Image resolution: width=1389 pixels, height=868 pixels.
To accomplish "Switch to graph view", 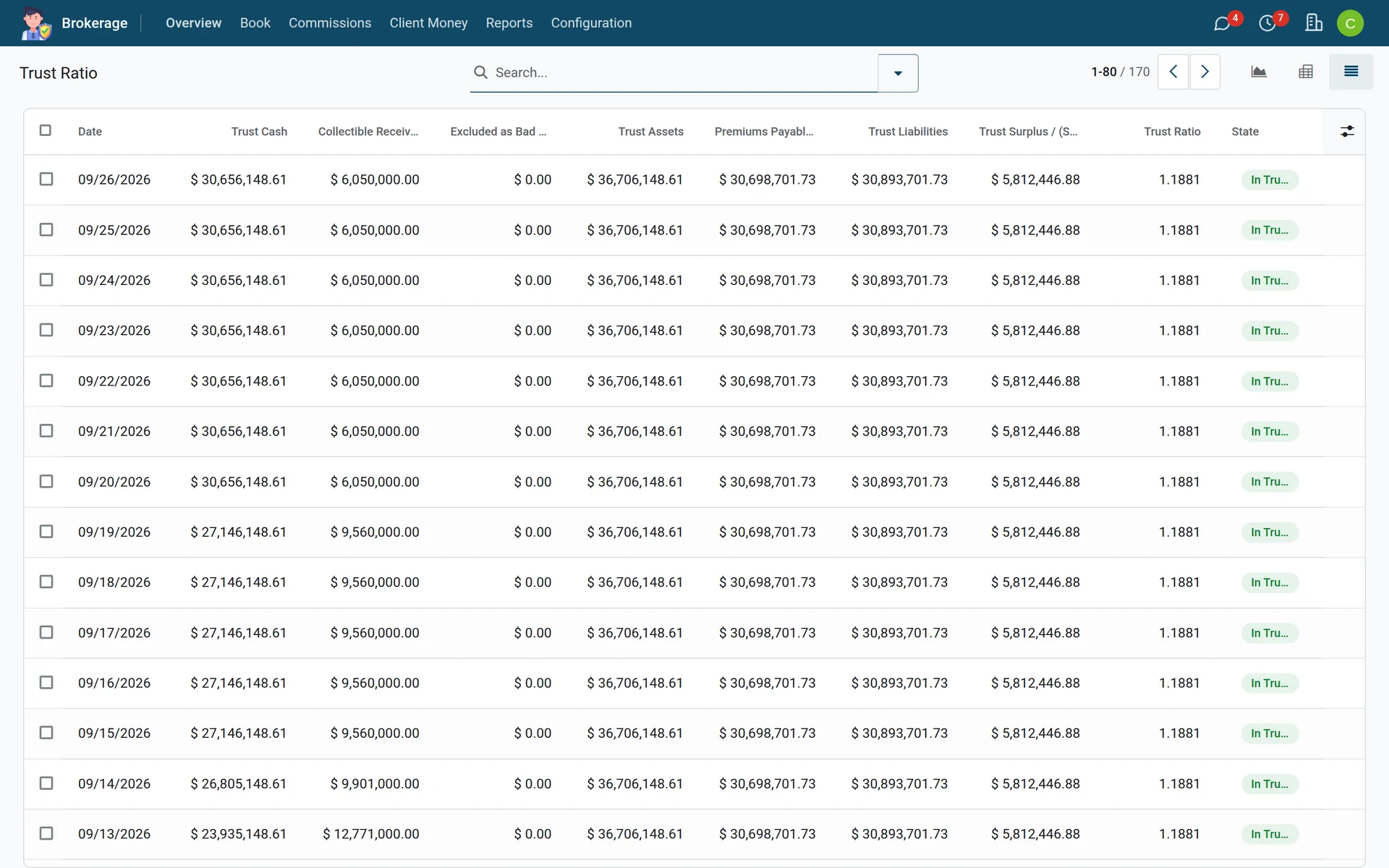I will point(1259,72).
